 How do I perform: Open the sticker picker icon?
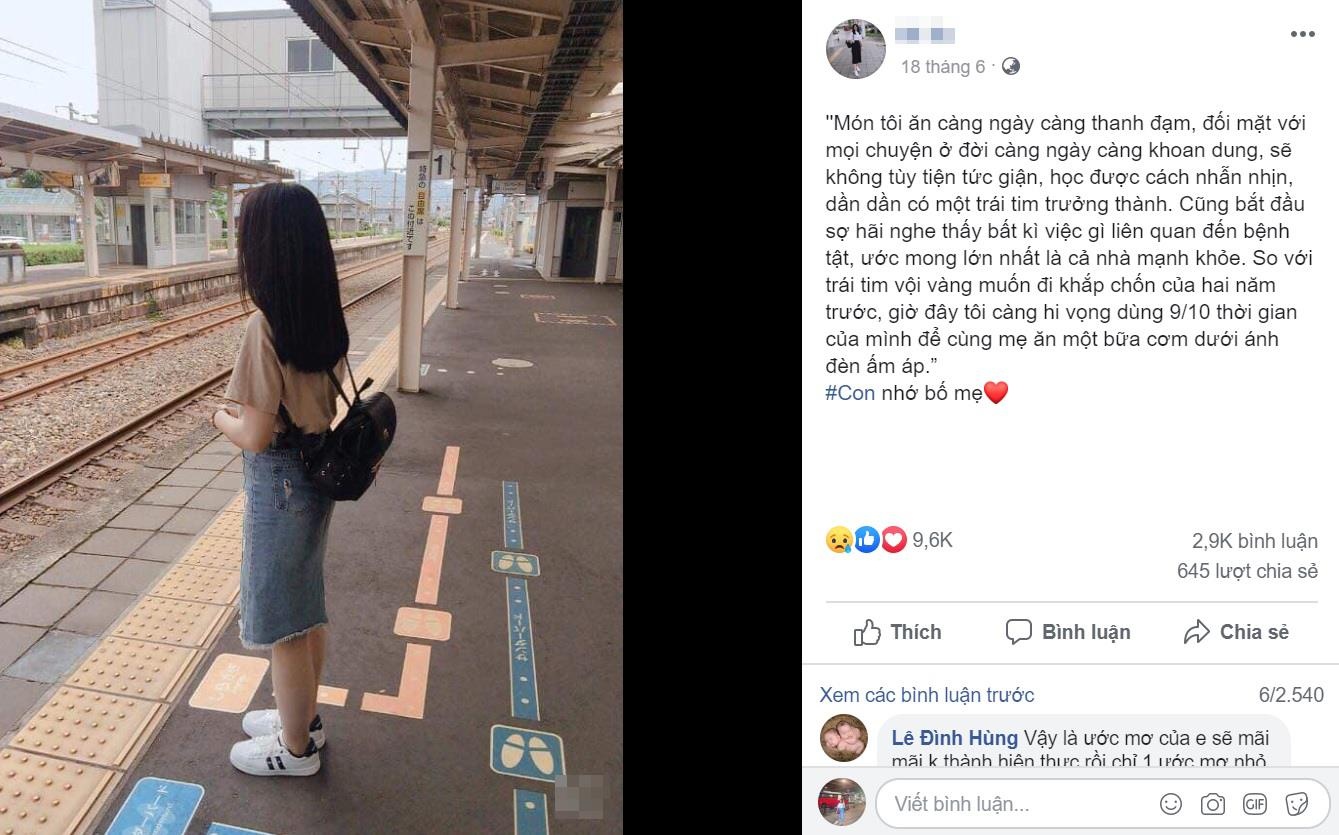(x=1297, y=804)
